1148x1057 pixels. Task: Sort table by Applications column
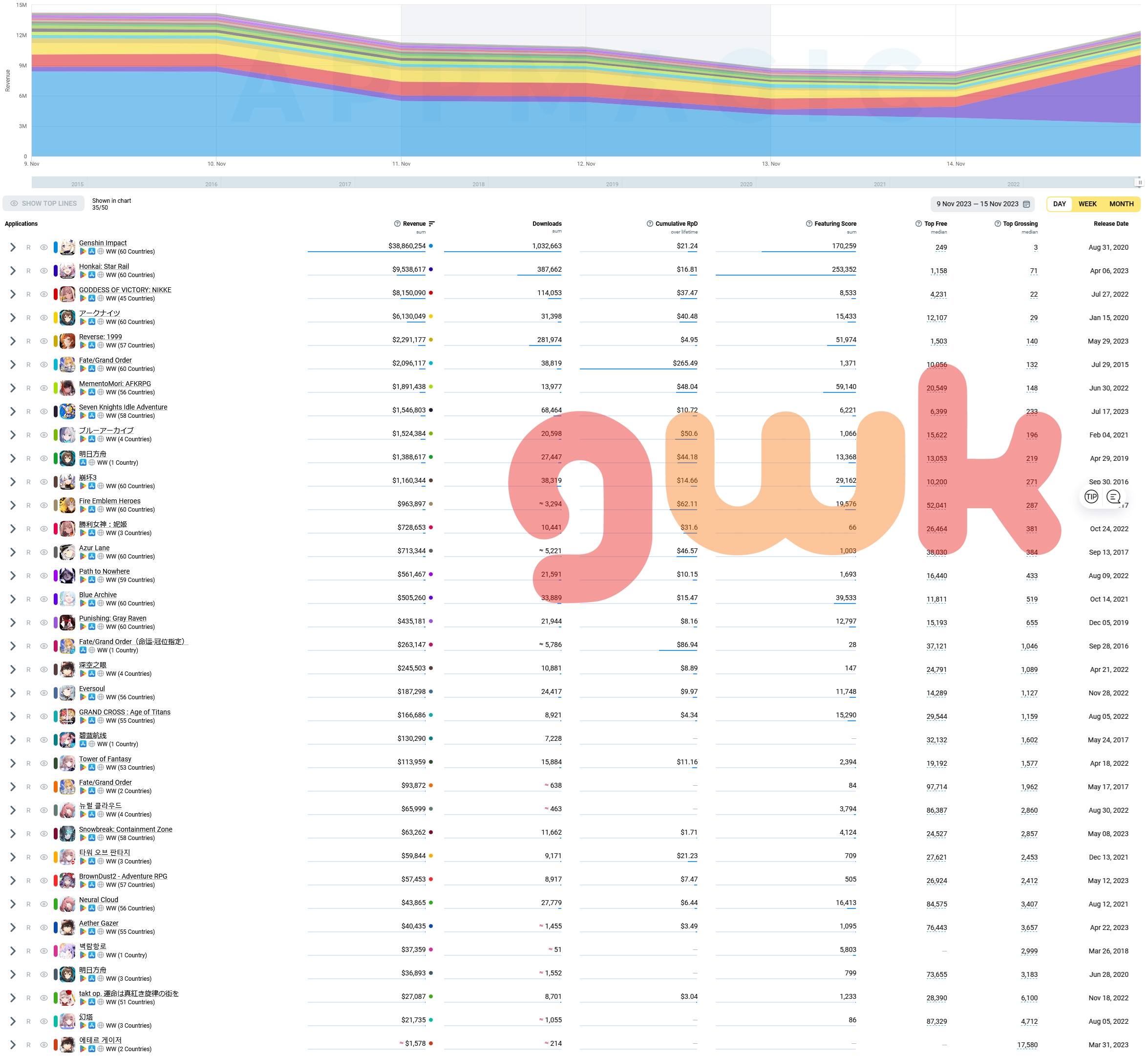point(21,224)
